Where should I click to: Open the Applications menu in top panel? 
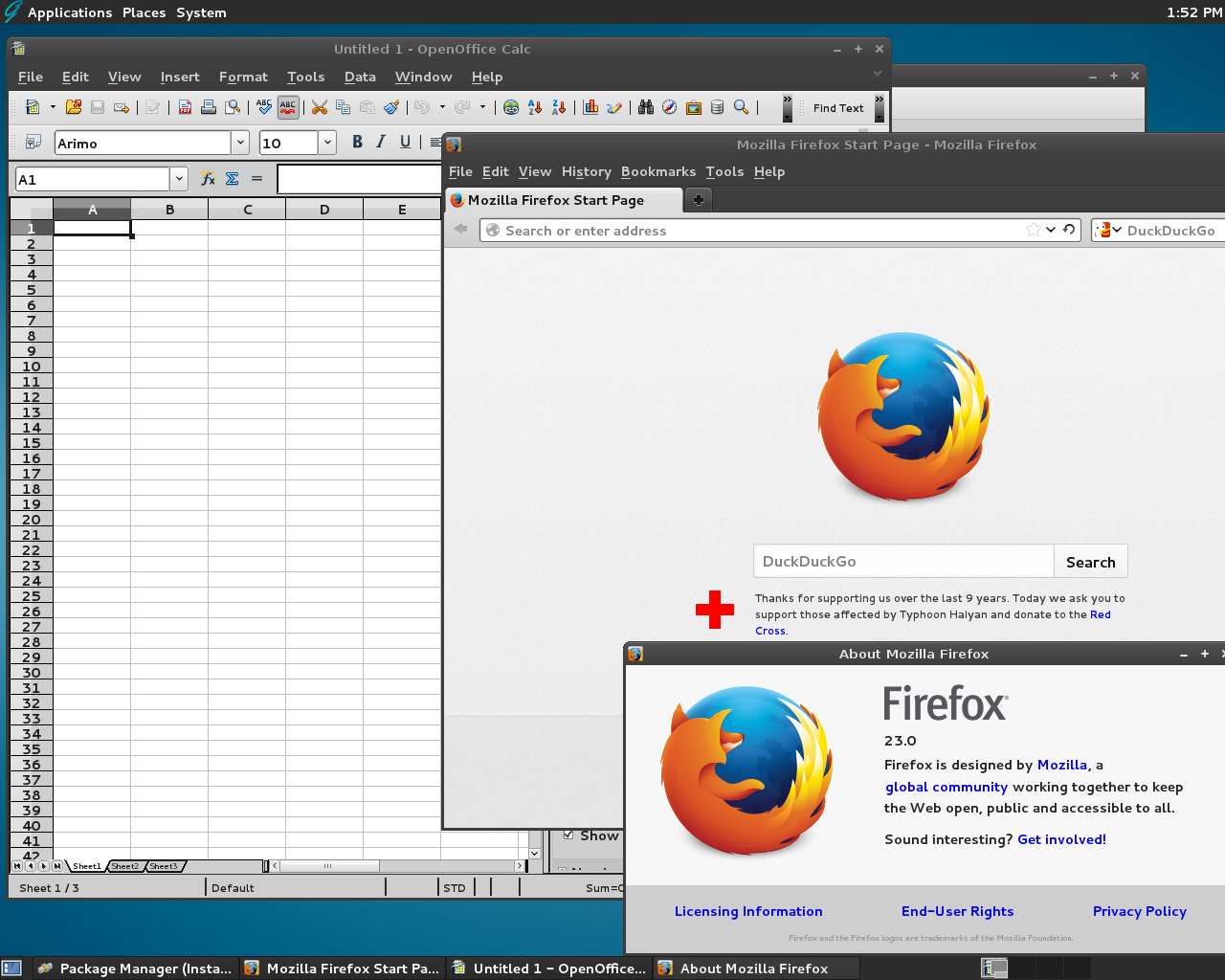point(70,12)
